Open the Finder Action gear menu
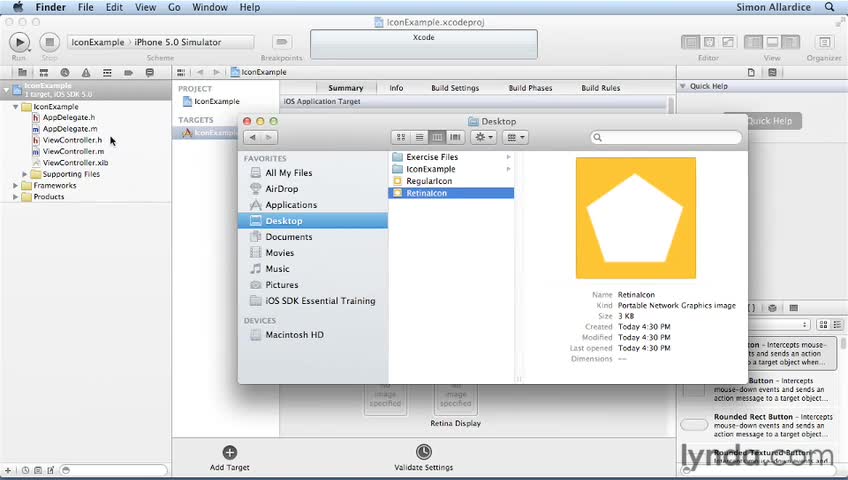 [483, 137]
